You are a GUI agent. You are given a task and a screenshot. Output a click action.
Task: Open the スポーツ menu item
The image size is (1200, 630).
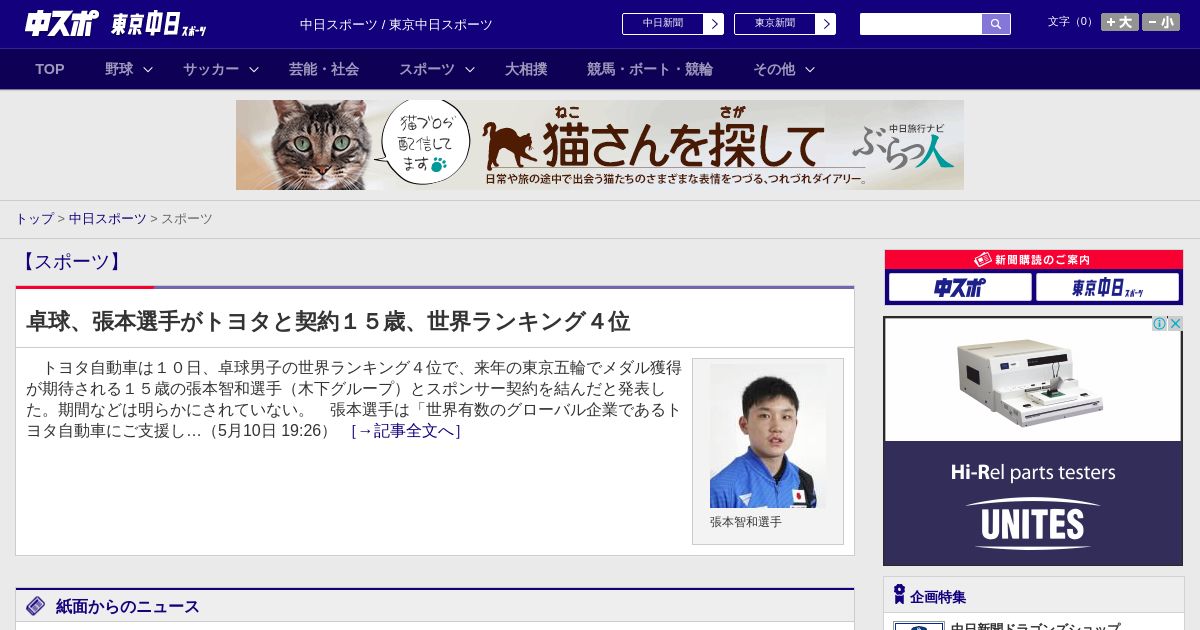pyautogui.click(x=427, y=69)
